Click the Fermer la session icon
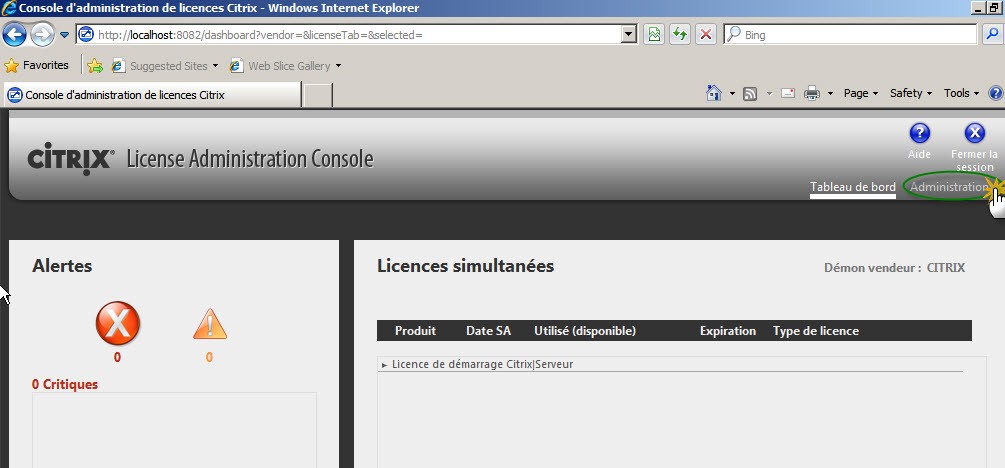Image resolution: width=1005 pixels, height=468 pixels. (974, 133)
